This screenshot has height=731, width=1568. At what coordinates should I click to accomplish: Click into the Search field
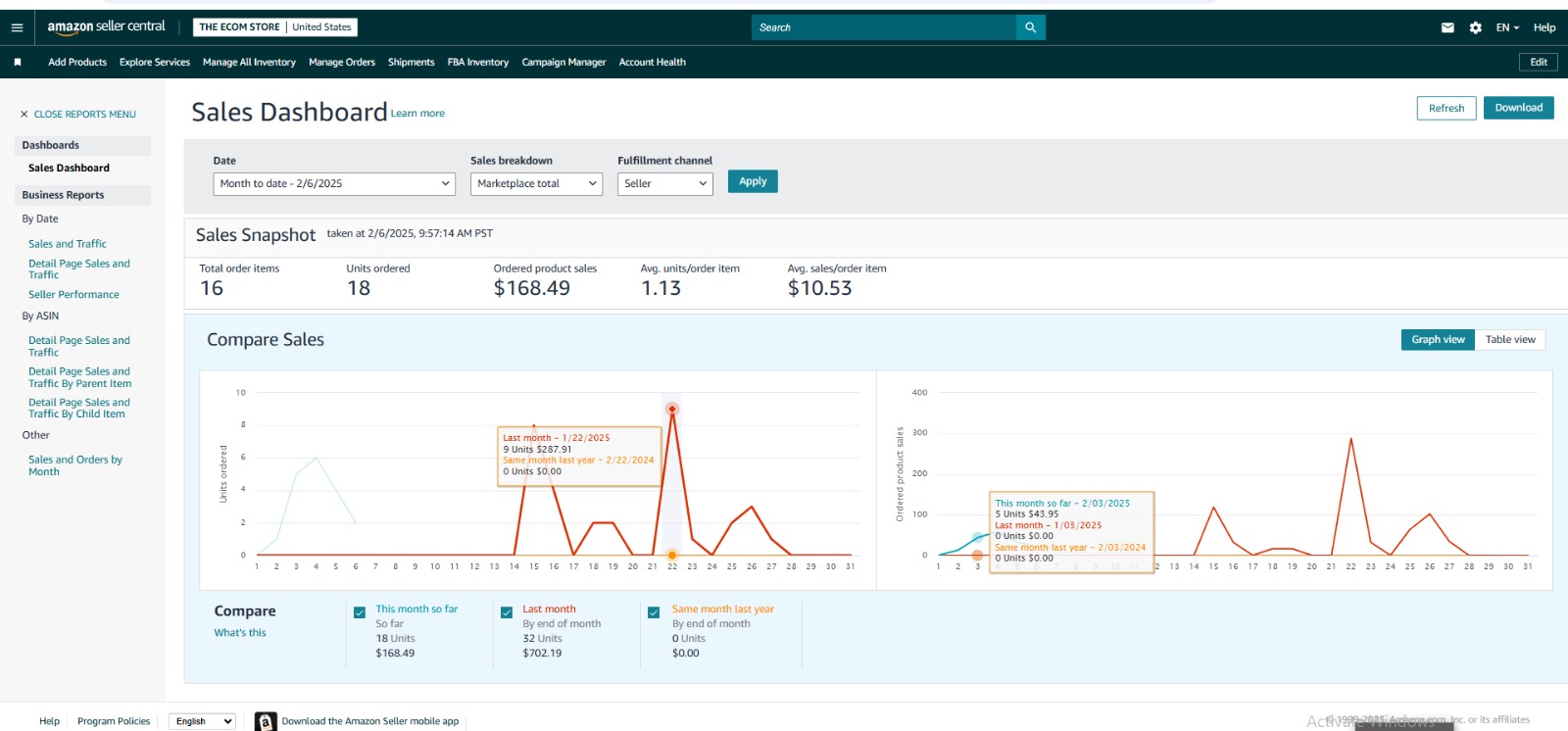click(882, 27)
